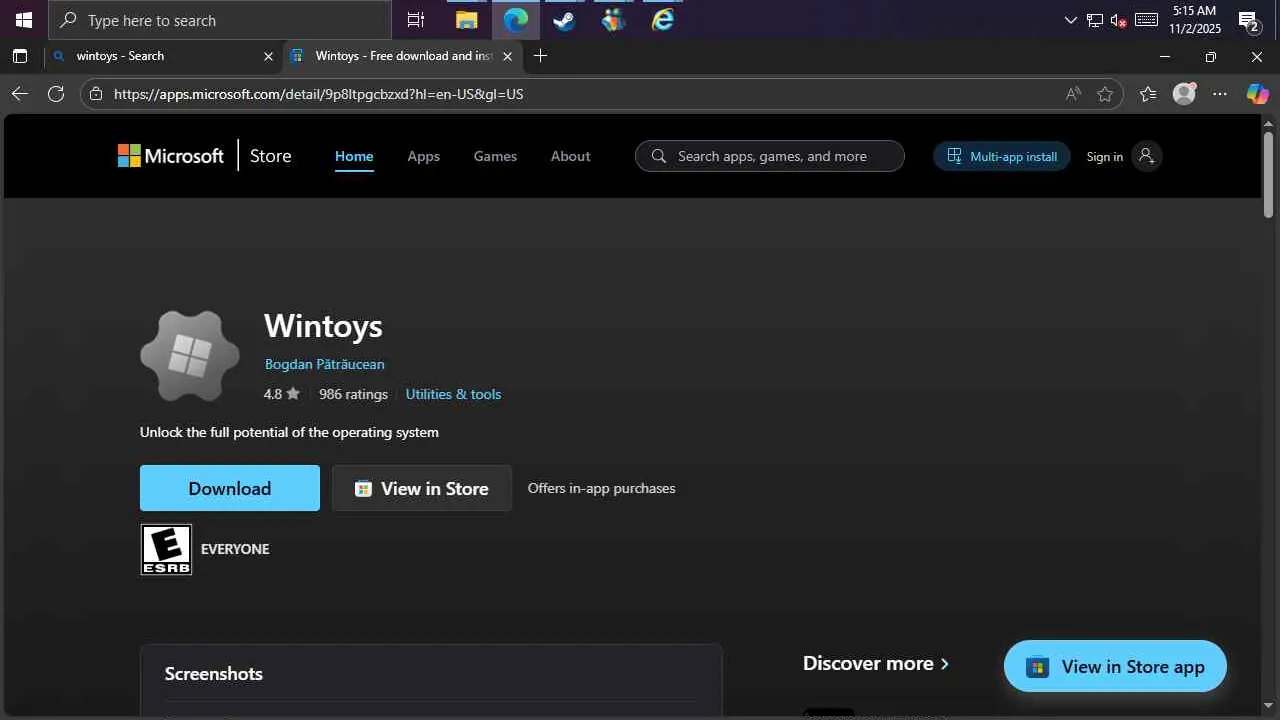The width and height of the screenshot is (1280, 720).
Task: View the 986 ratings
Action: point(353,394)
